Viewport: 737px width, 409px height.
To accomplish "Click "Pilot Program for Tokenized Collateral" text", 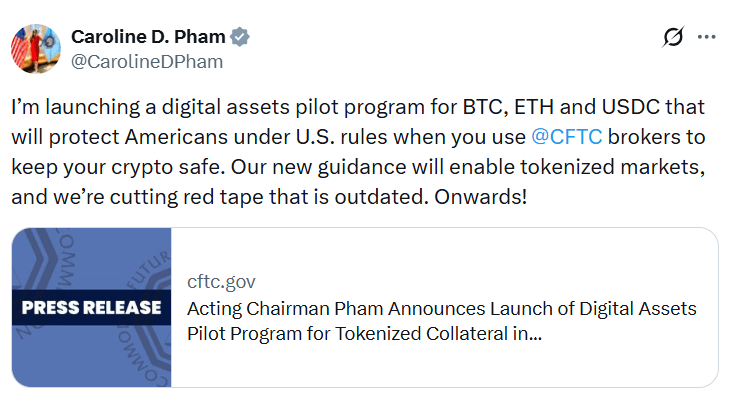I will 352,333.
